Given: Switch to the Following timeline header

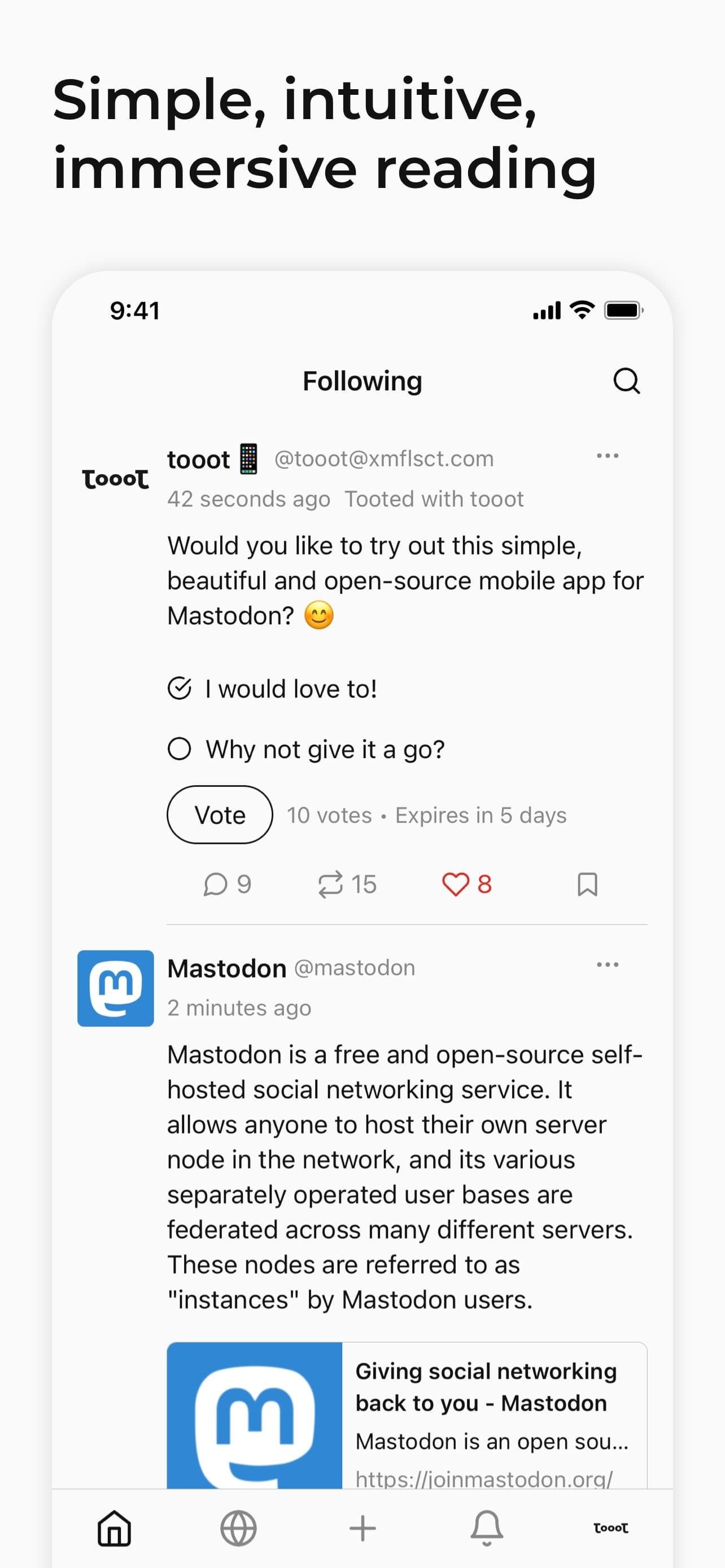Looking at the screenshot, I should click(361, 381).
